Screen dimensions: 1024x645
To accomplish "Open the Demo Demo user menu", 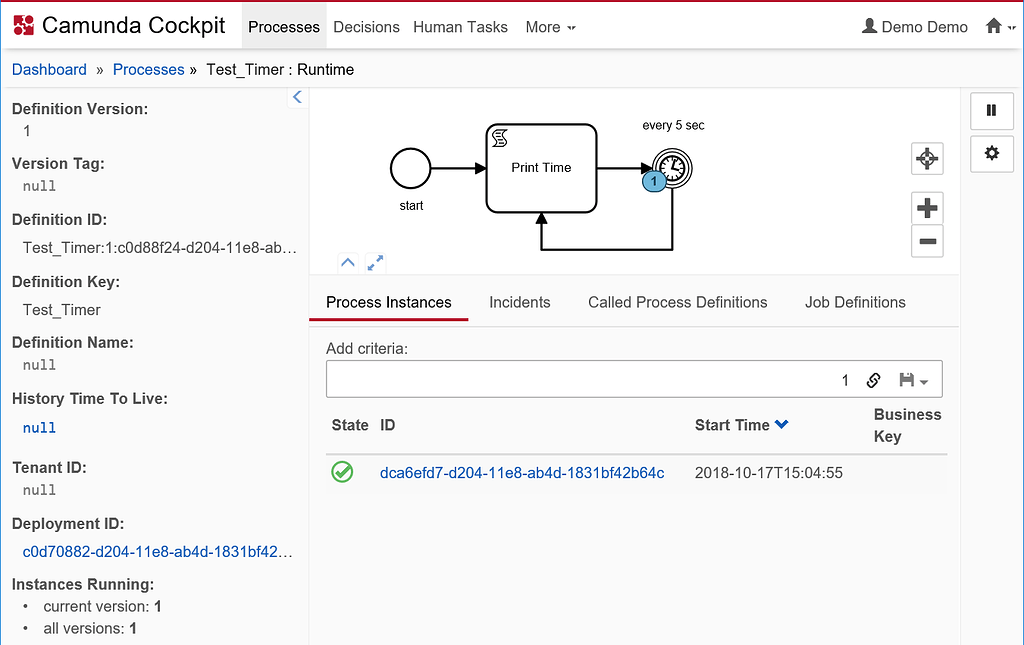I will [914, 27].
